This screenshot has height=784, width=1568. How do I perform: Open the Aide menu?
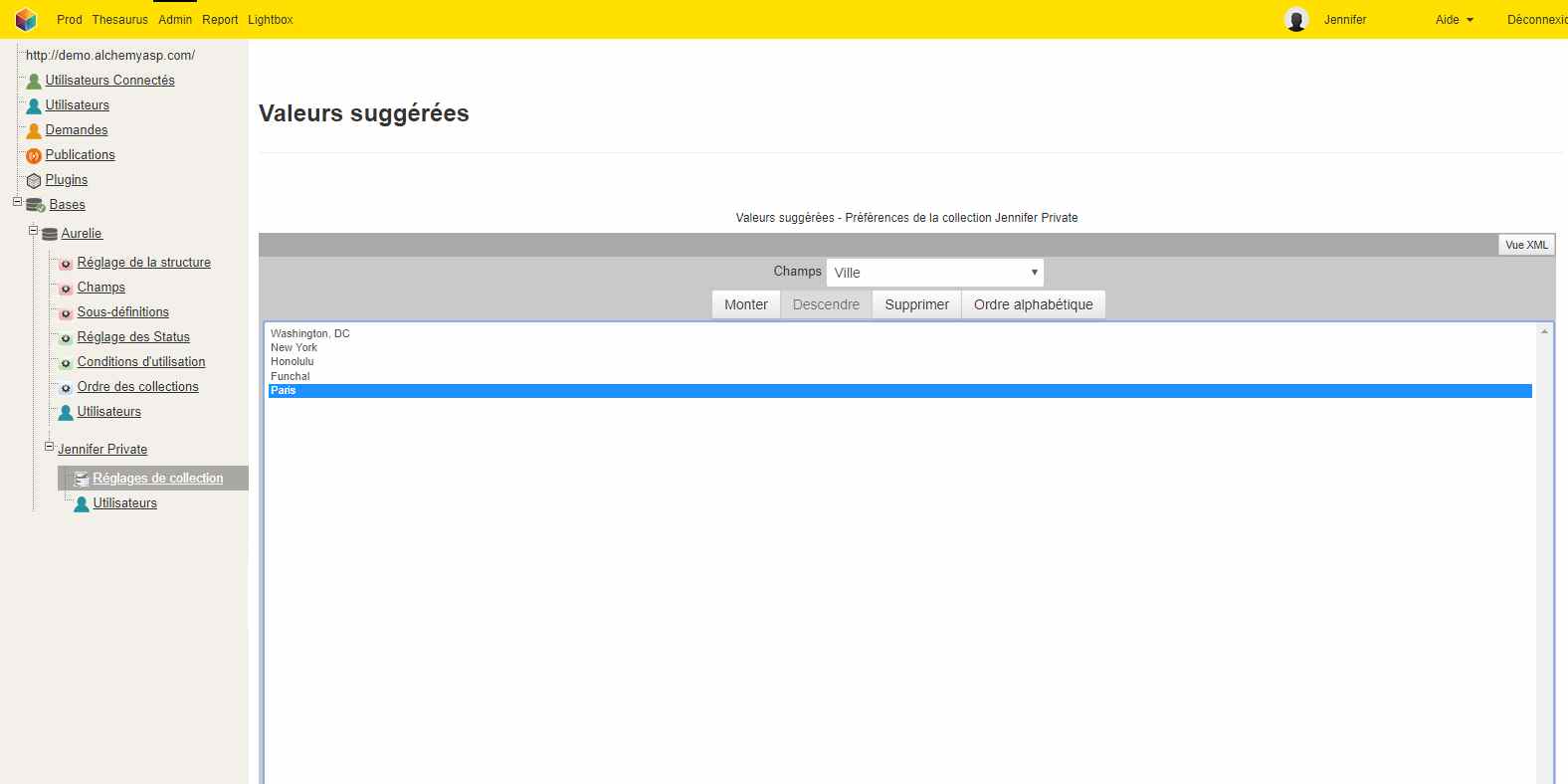point(1454,20)
